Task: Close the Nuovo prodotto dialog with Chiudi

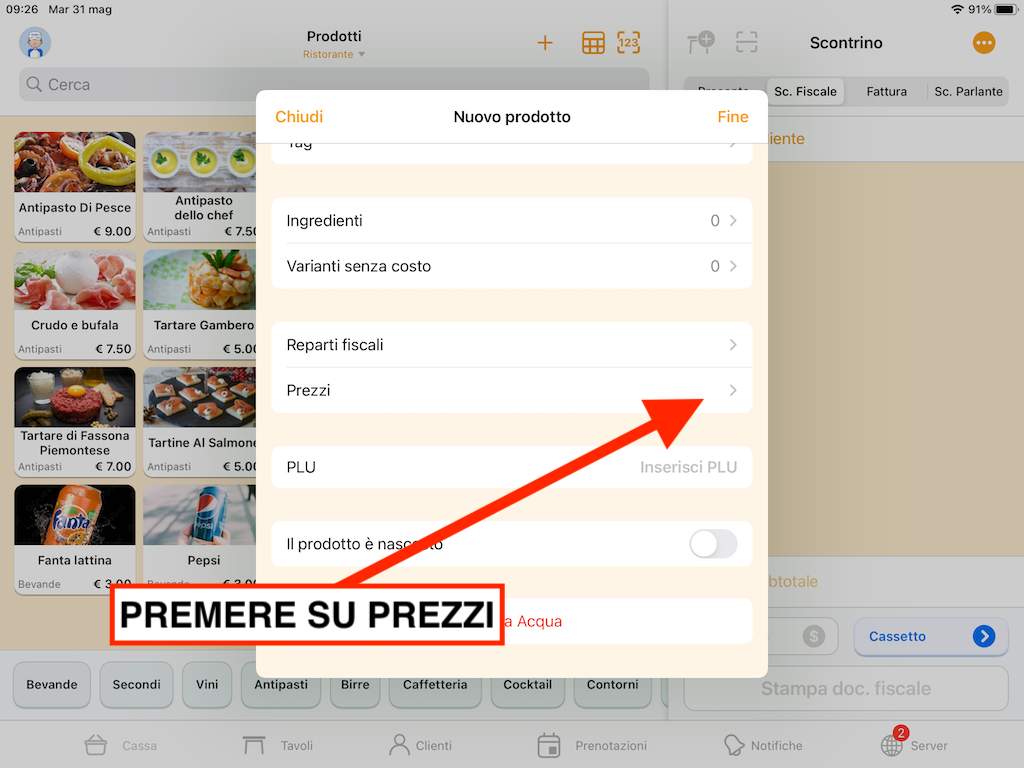Action: (x=299, y=117)
